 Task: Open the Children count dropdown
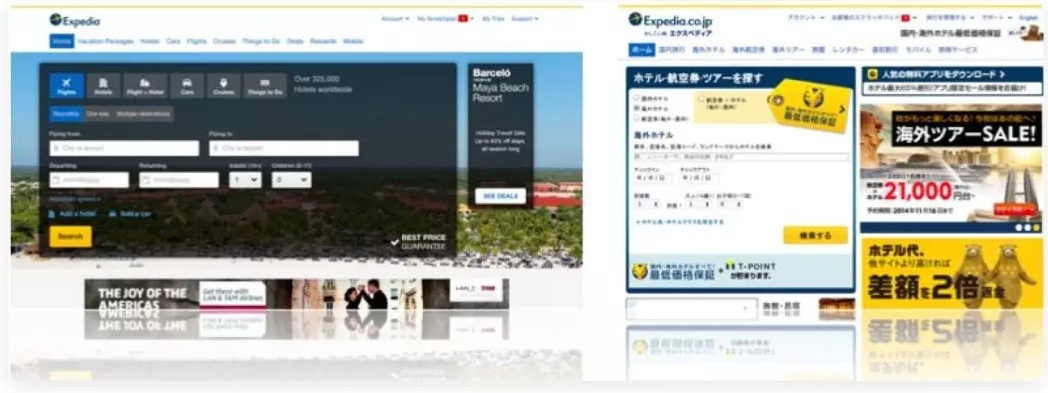coord(291,180)
